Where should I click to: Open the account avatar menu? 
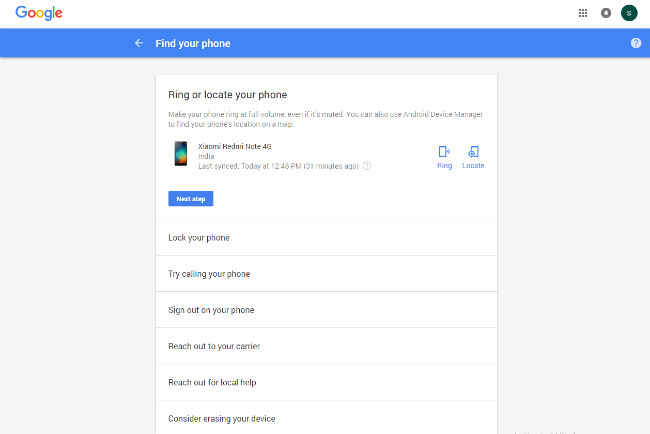(x=629, y=13)
